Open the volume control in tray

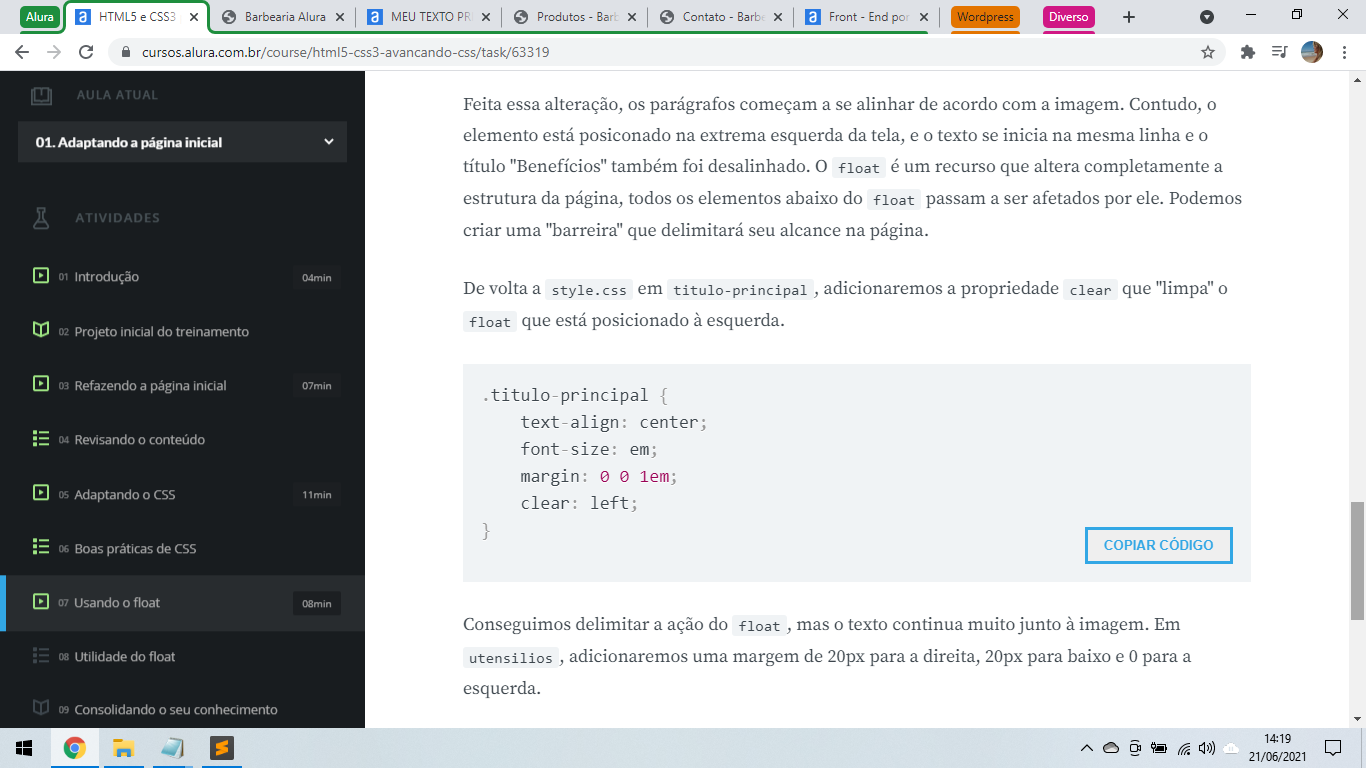[x=1207, y=748]
